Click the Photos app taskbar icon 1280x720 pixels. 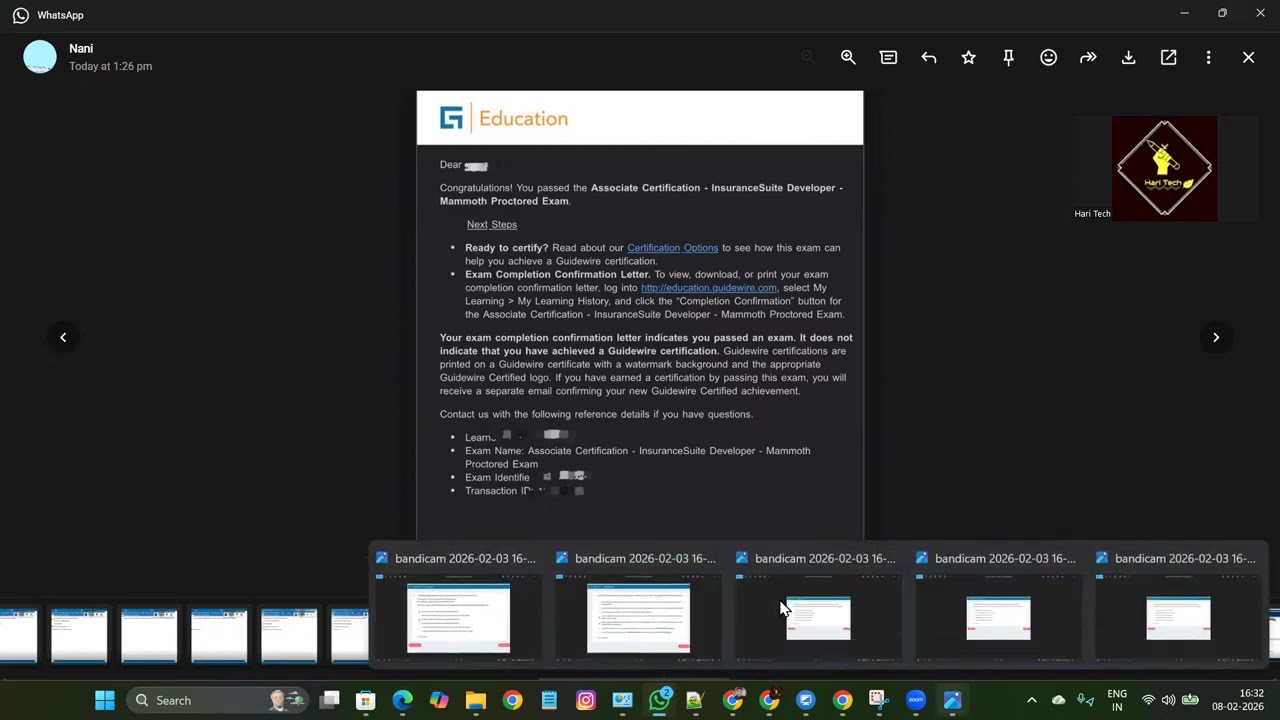[952, 700]
